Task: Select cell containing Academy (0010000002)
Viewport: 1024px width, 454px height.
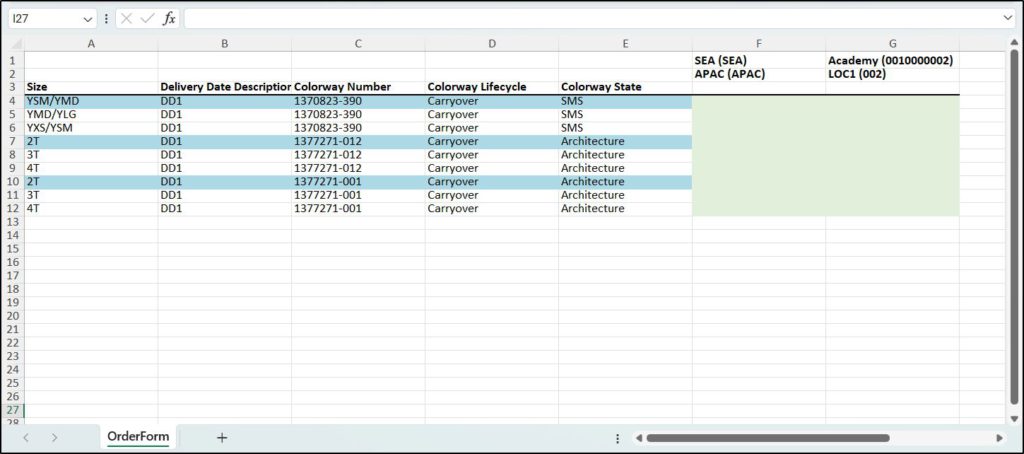Action: (892, 60)
